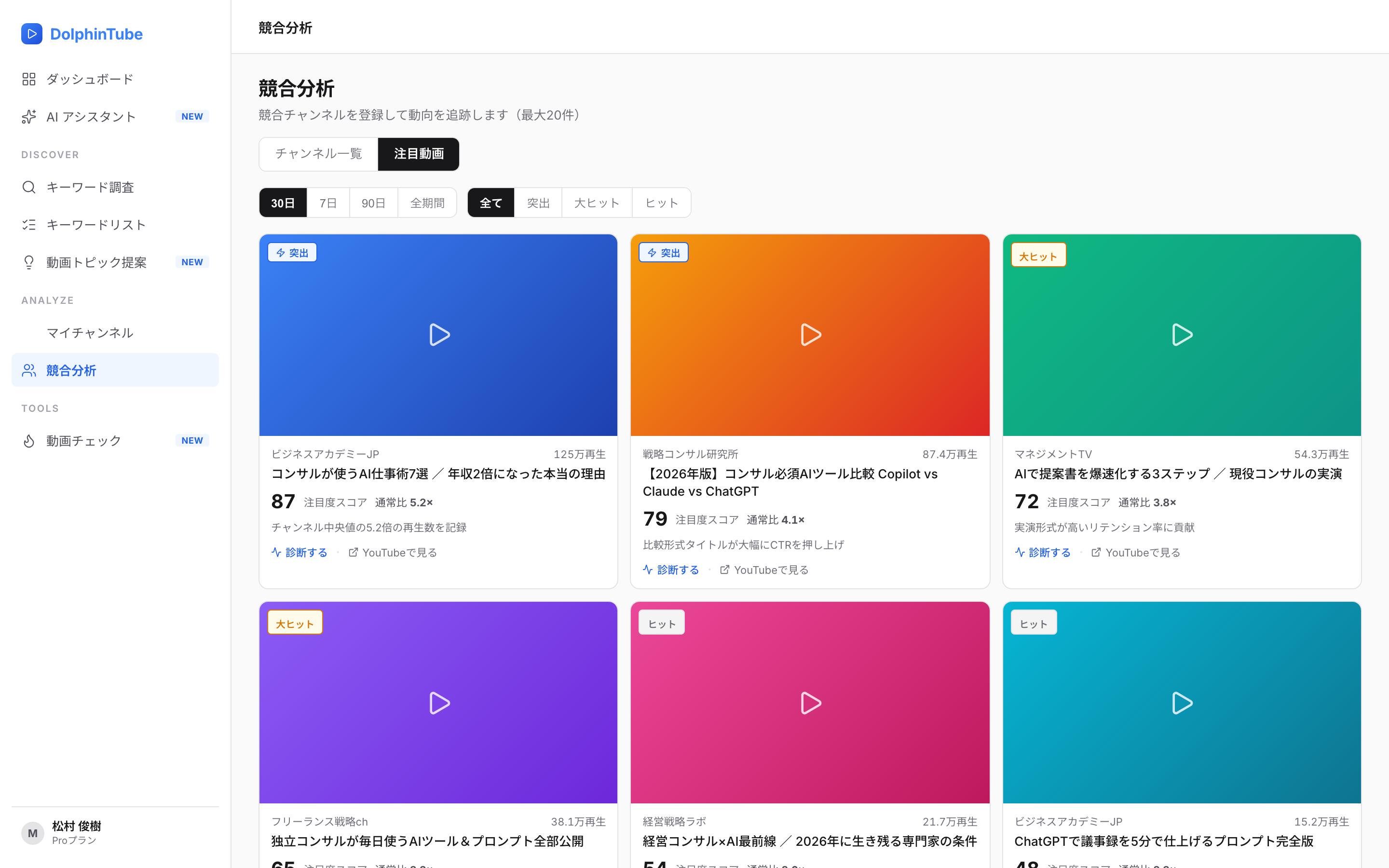
Task: Click video title コンサルが使うAI仕事術7選
Action: (x=438, y=474)
